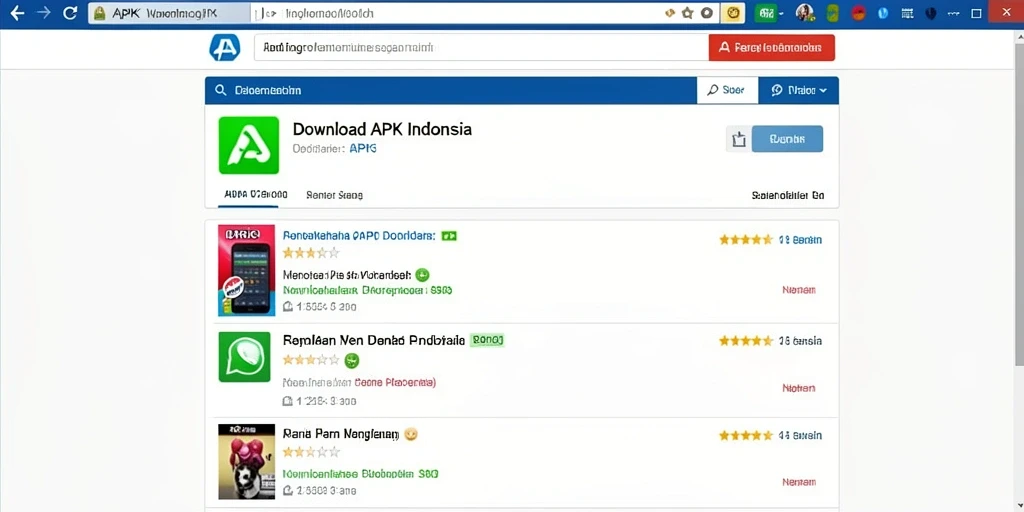This screenshot has height=512, width=1024.
Task: Open the 'Remlaan Nen Denad' app title
Action: click(374, 340)
